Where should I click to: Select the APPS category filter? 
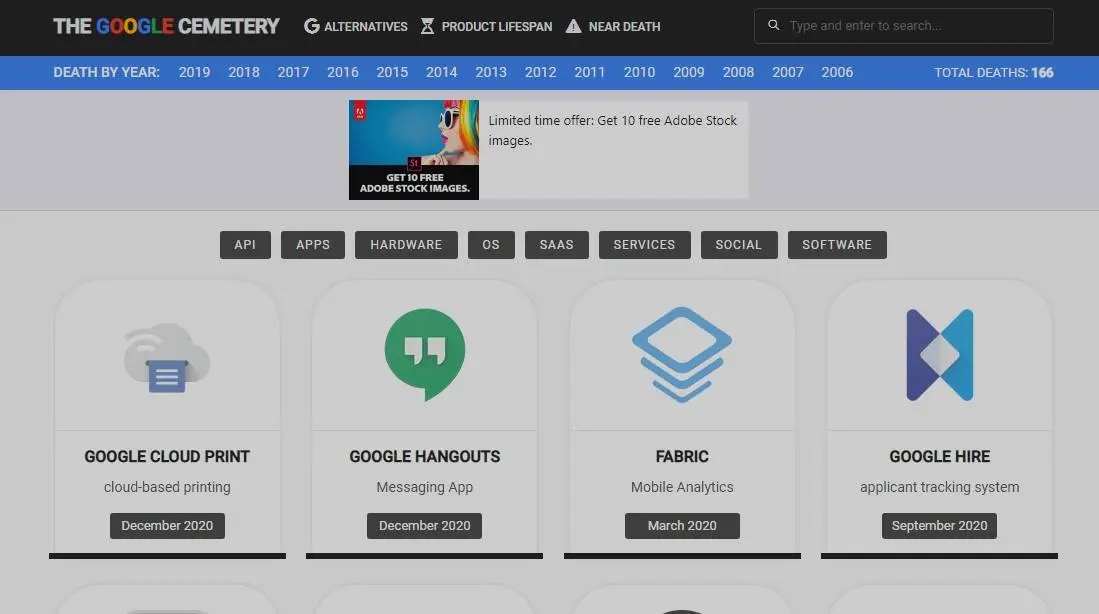pos(313,245)
